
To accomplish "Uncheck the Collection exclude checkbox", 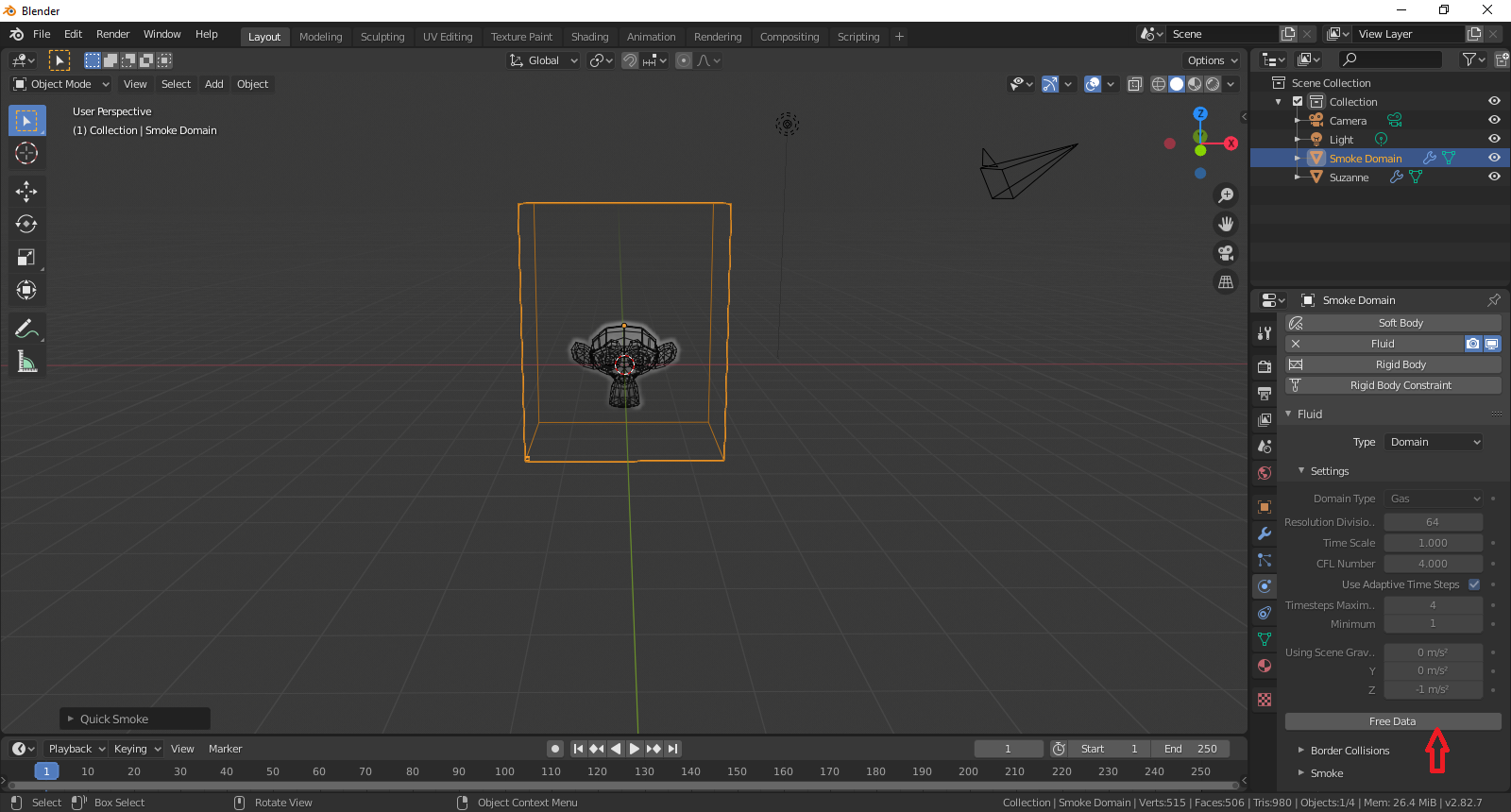I will pos(1298,101).
